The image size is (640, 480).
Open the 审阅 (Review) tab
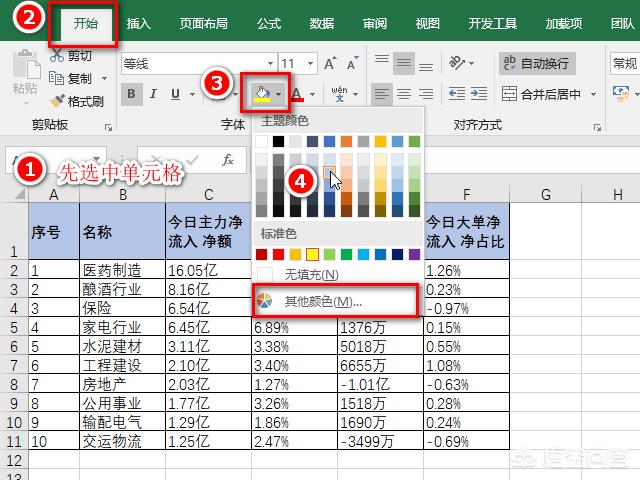click(375, 24)
